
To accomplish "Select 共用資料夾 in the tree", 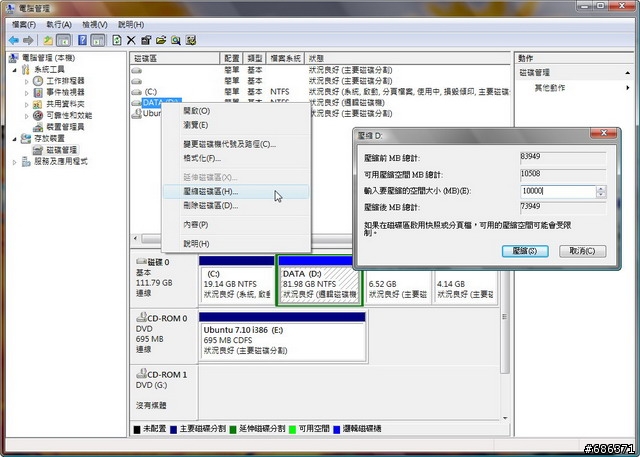I will (65, 104).
